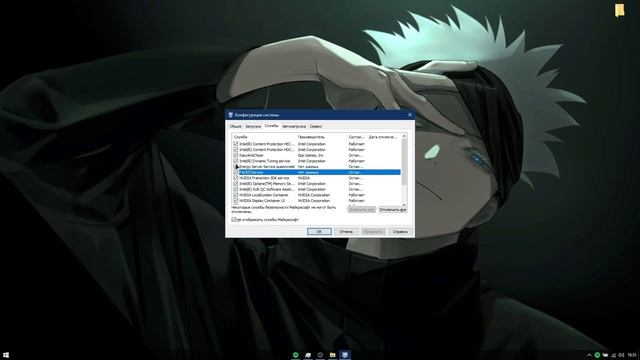Switch to the Загрузка tab
This screenshot has height=360, width=640.
253,127
